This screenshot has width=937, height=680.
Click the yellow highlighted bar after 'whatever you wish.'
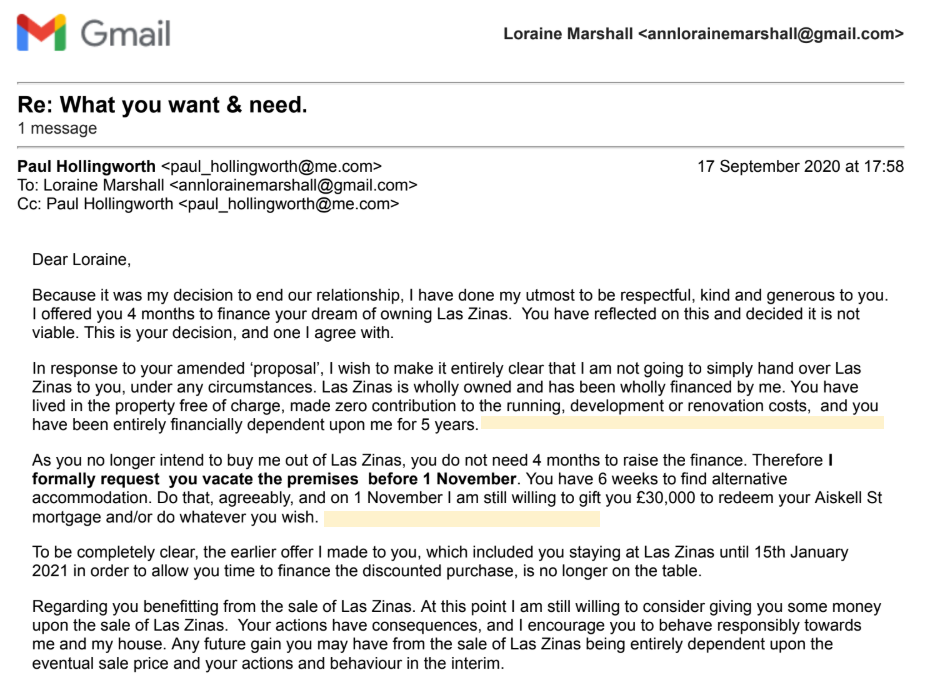[x=461, y=518]
